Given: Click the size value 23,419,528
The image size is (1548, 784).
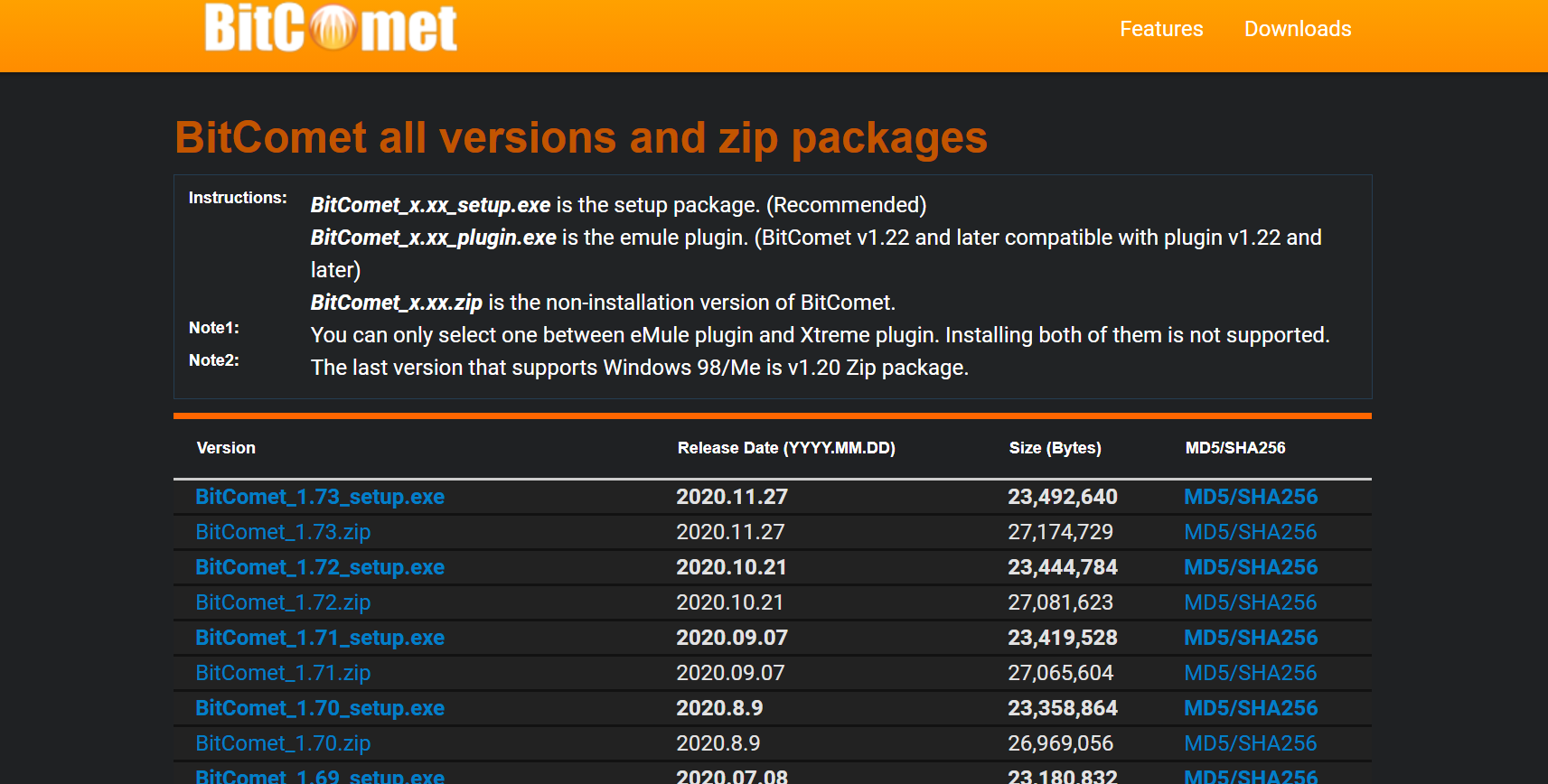Looking at the screenshot, I should click(x=1063, y=638).
